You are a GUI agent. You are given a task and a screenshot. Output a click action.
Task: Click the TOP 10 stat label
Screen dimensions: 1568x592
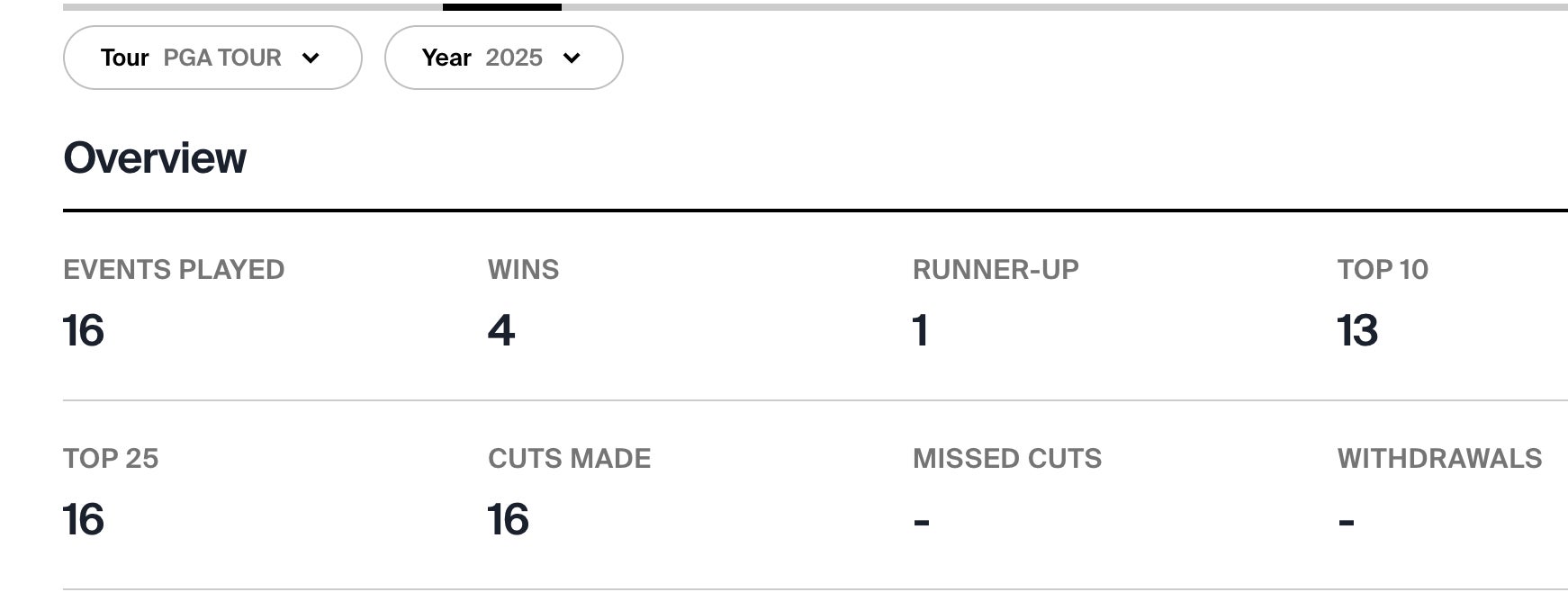[1383, 270]
